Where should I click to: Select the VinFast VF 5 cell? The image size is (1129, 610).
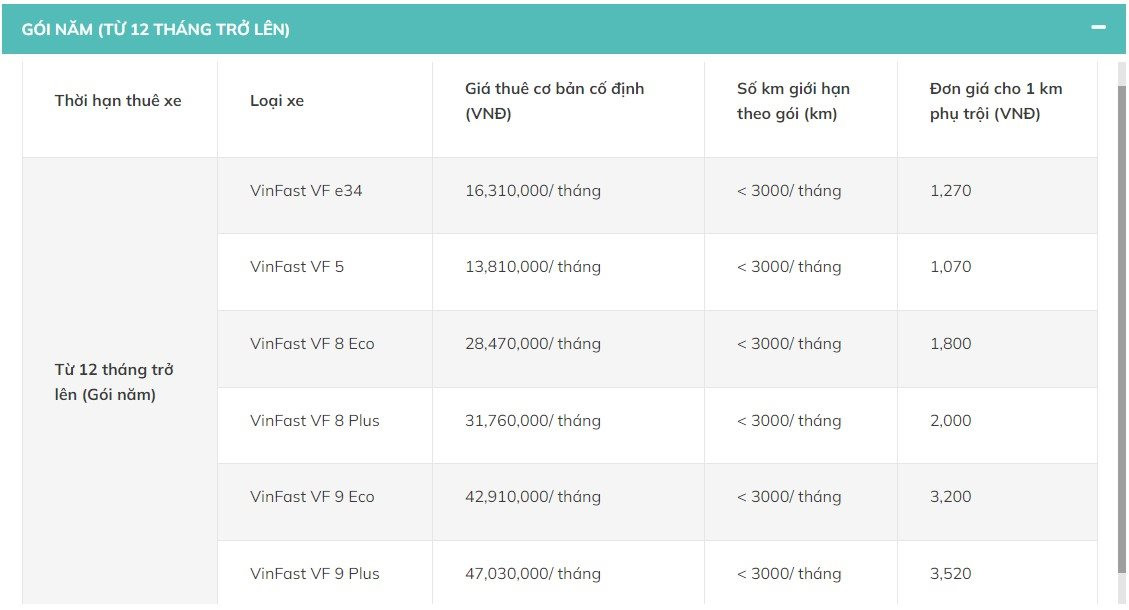(295, 267)
